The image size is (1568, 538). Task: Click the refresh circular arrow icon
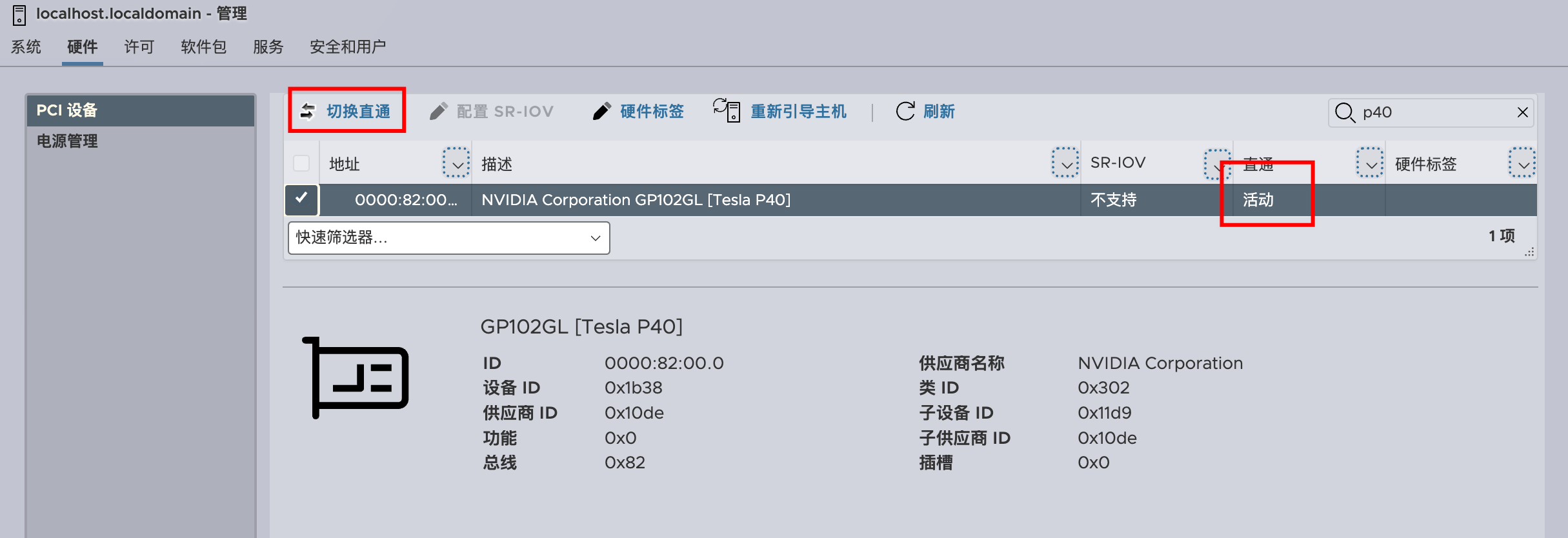coord(905,112)
